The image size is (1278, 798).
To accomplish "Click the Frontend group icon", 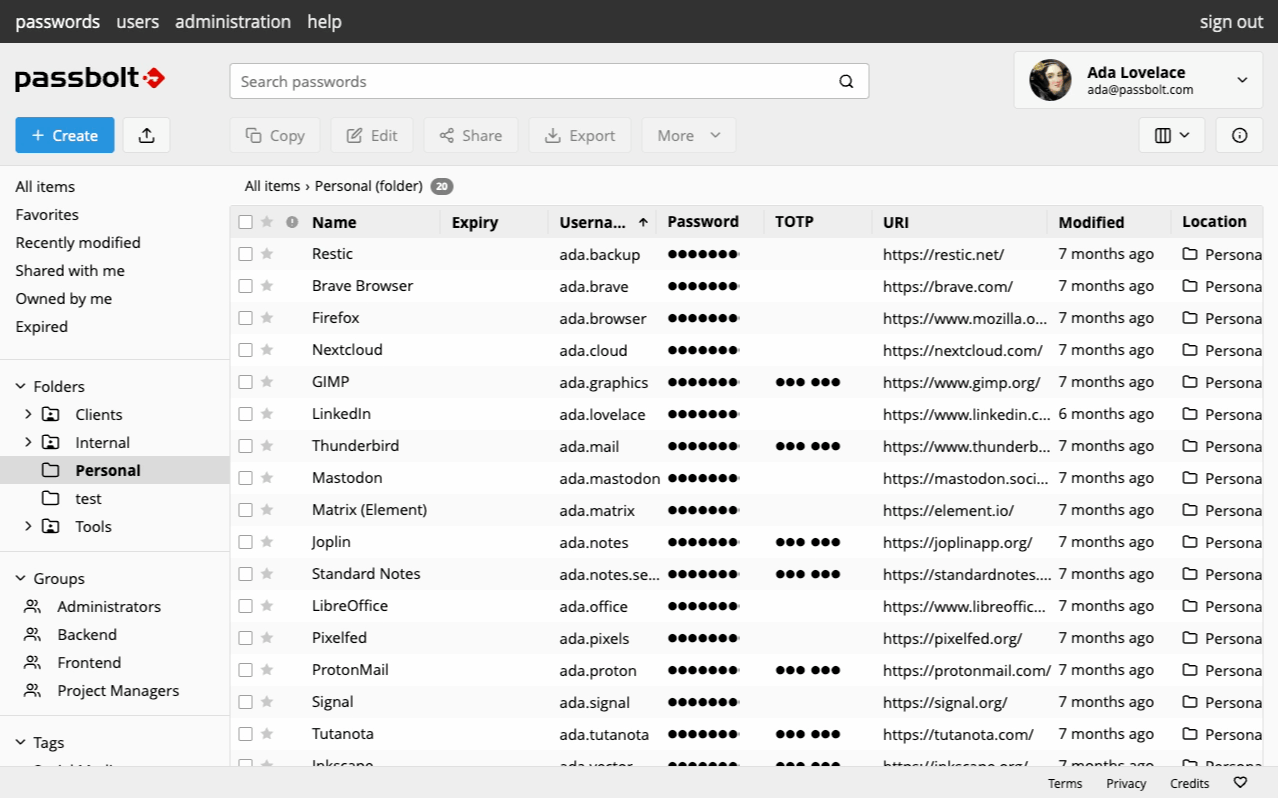I will (33, 663).
